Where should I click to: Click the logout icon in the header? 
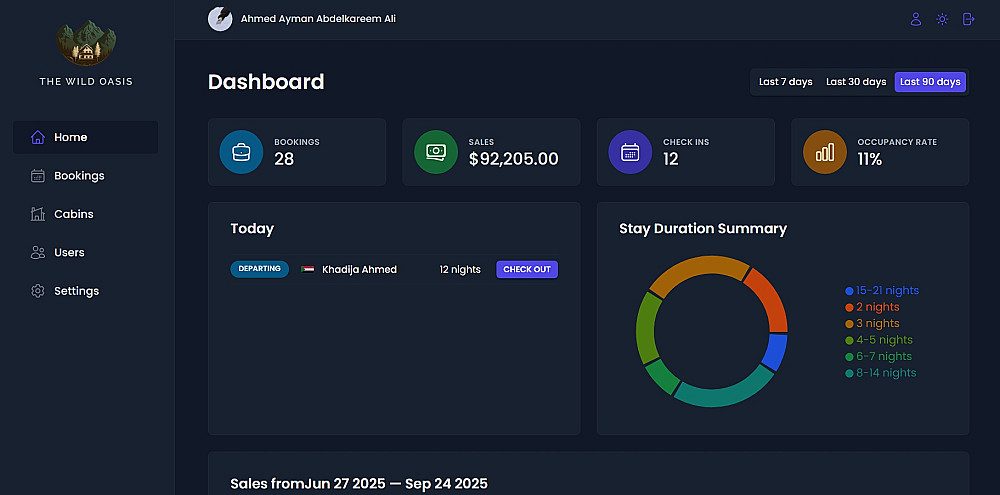[x=968, y=19]
